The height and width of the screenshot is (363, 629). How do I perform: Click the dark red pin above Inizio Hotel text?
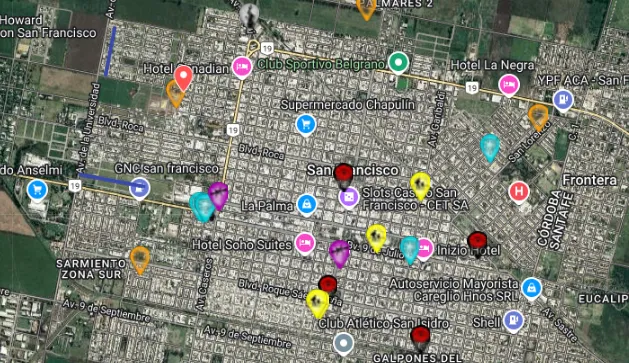click(x=477, y=244)
